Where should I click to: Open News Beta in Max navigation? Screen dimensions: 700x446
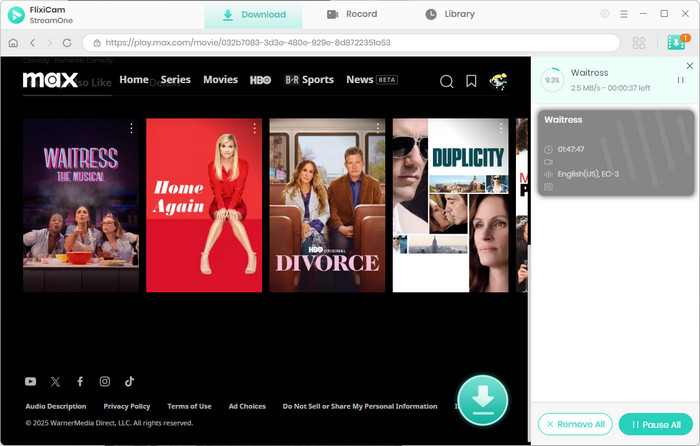[372, 80]
